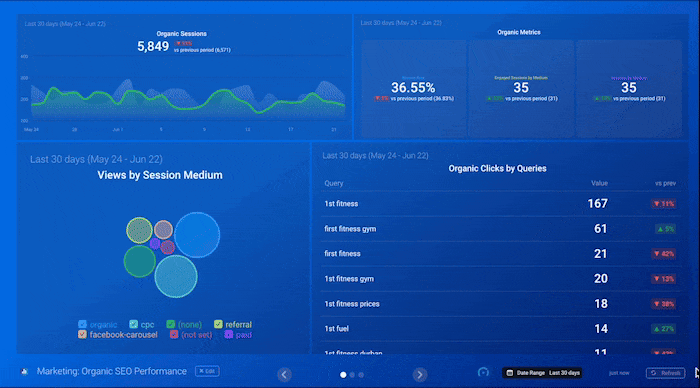
Task: Click the green up indicator for 1st fuel
Action: point(663,329)
